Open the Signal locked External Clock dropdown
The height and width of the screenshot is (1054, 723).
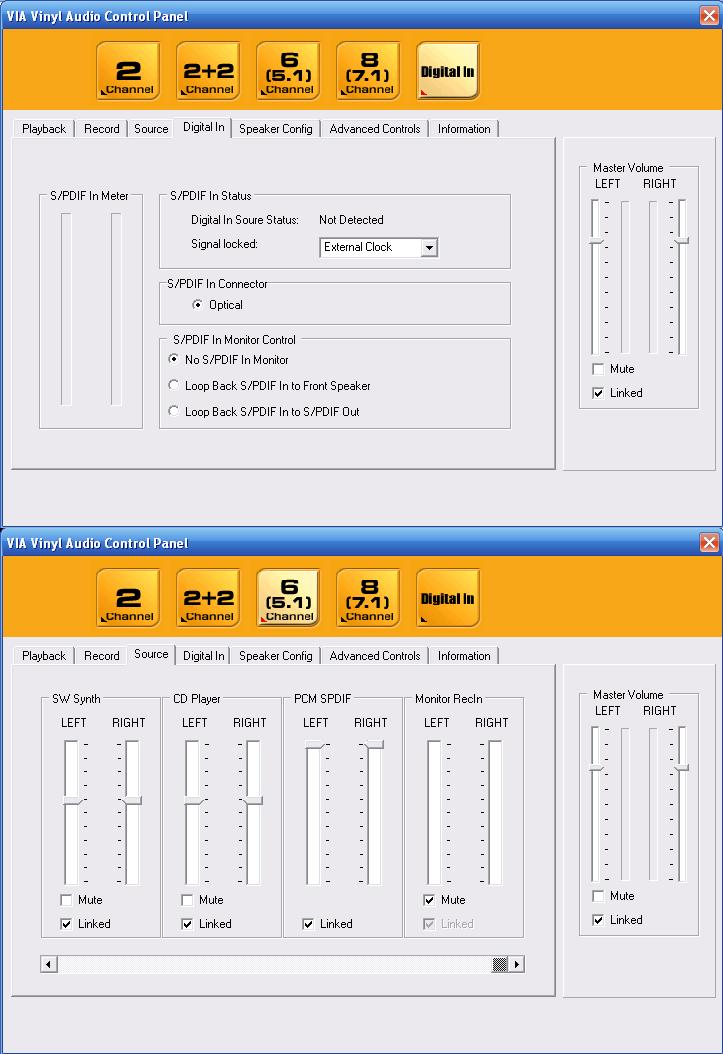click(429, 247)
